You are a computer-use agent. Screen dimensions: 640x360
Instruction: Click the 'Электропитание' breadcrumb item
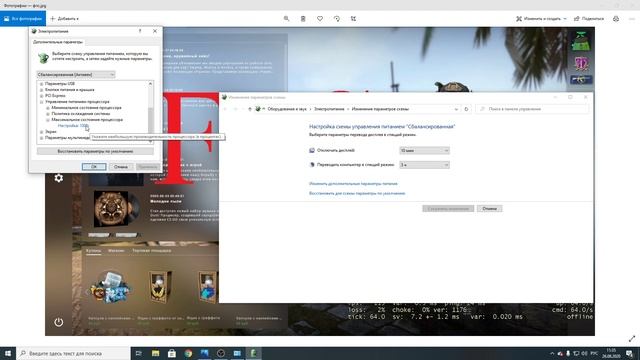pyautogui.click(x=329, y=109)
